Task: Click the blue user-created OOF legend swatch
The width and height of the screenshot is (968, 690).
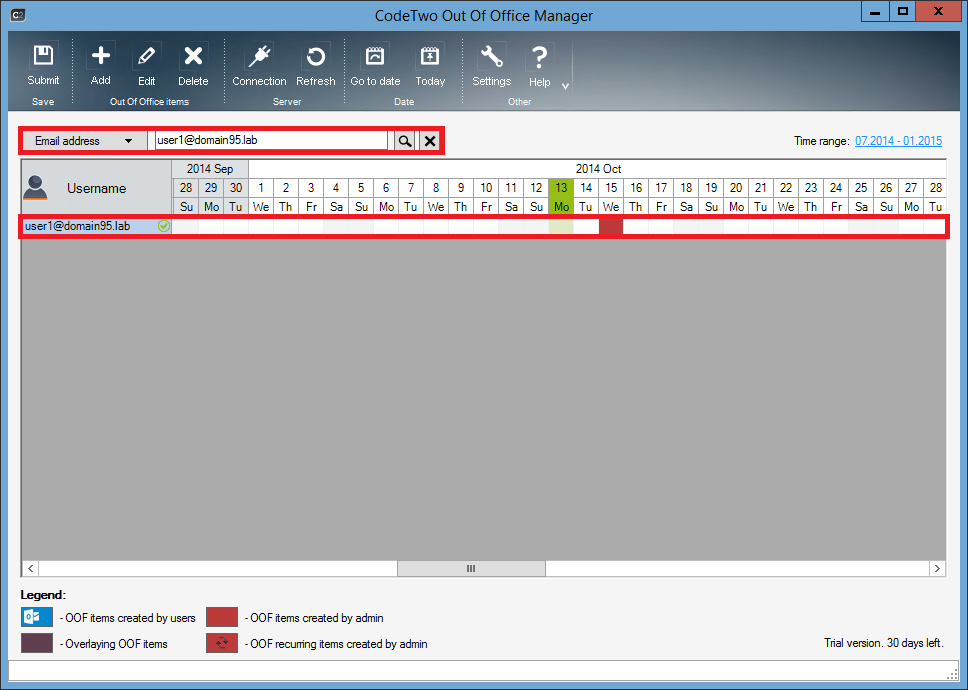Action: pos(37,617)
